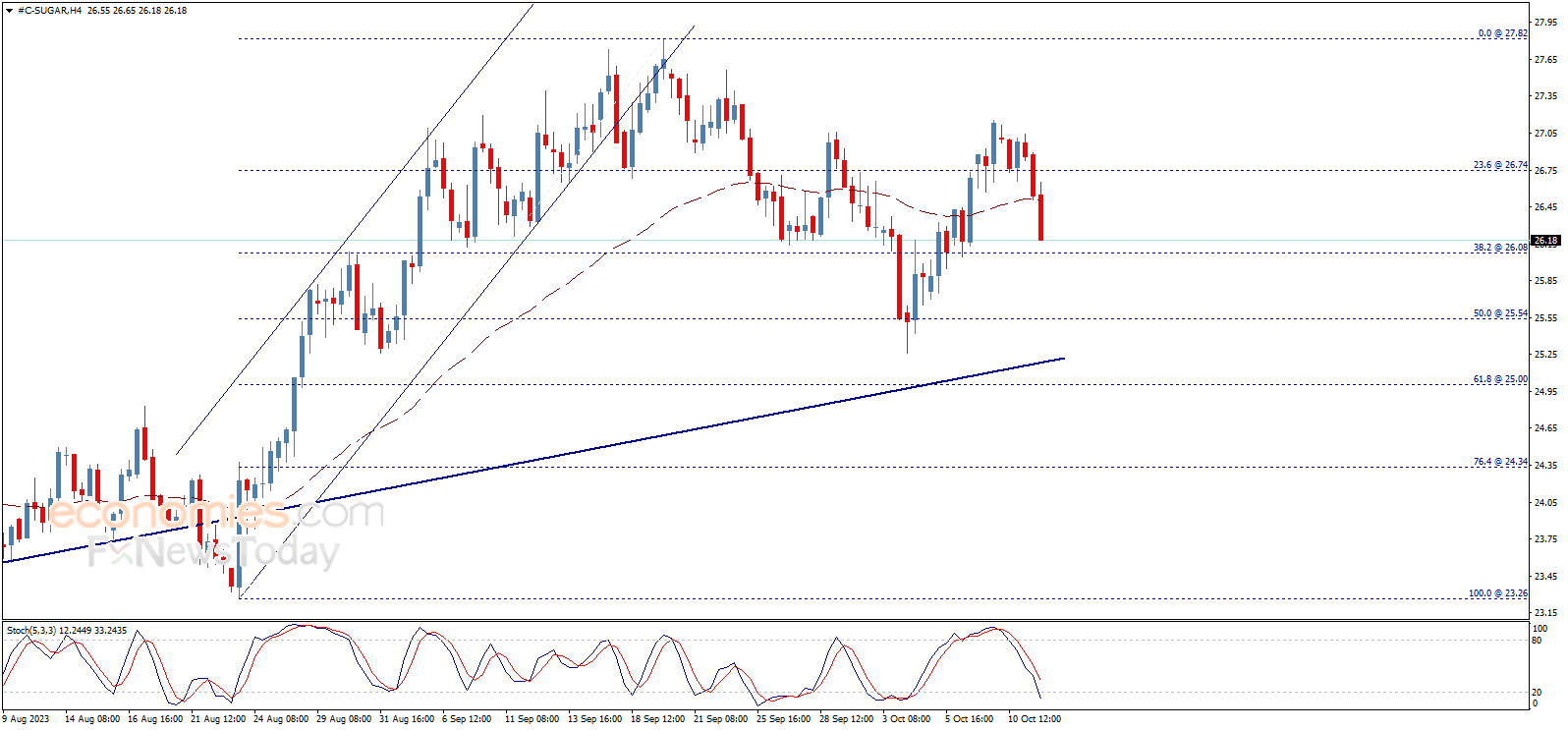
Task: Click the 28 Sep 12:00 time label
Action: [846, 719]
